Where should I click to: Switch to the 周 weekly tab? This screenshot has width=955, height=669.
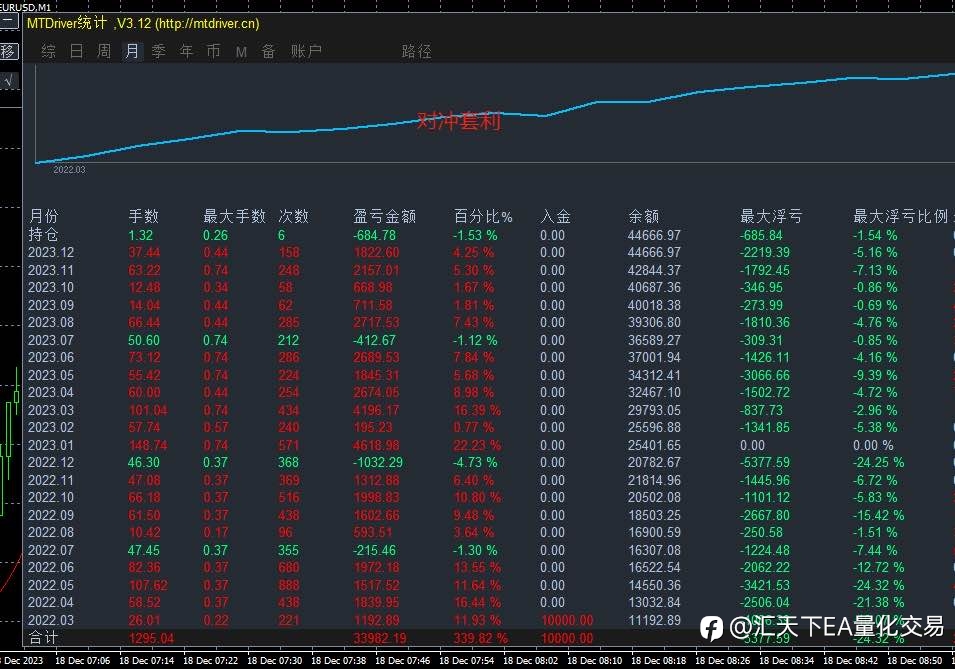click(104, 51)
